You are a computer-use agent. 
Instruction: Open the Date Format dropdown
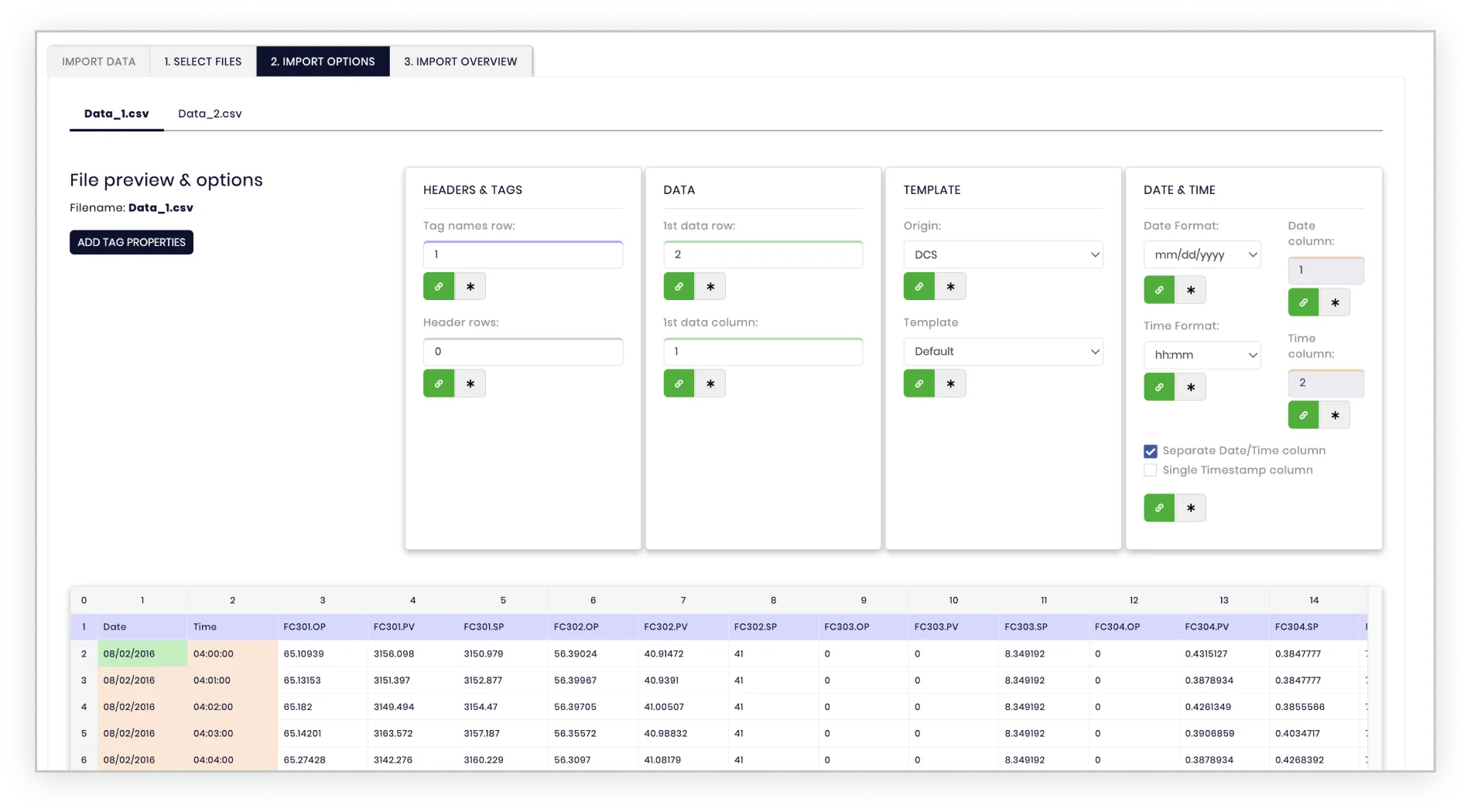tap(1202, 254)
